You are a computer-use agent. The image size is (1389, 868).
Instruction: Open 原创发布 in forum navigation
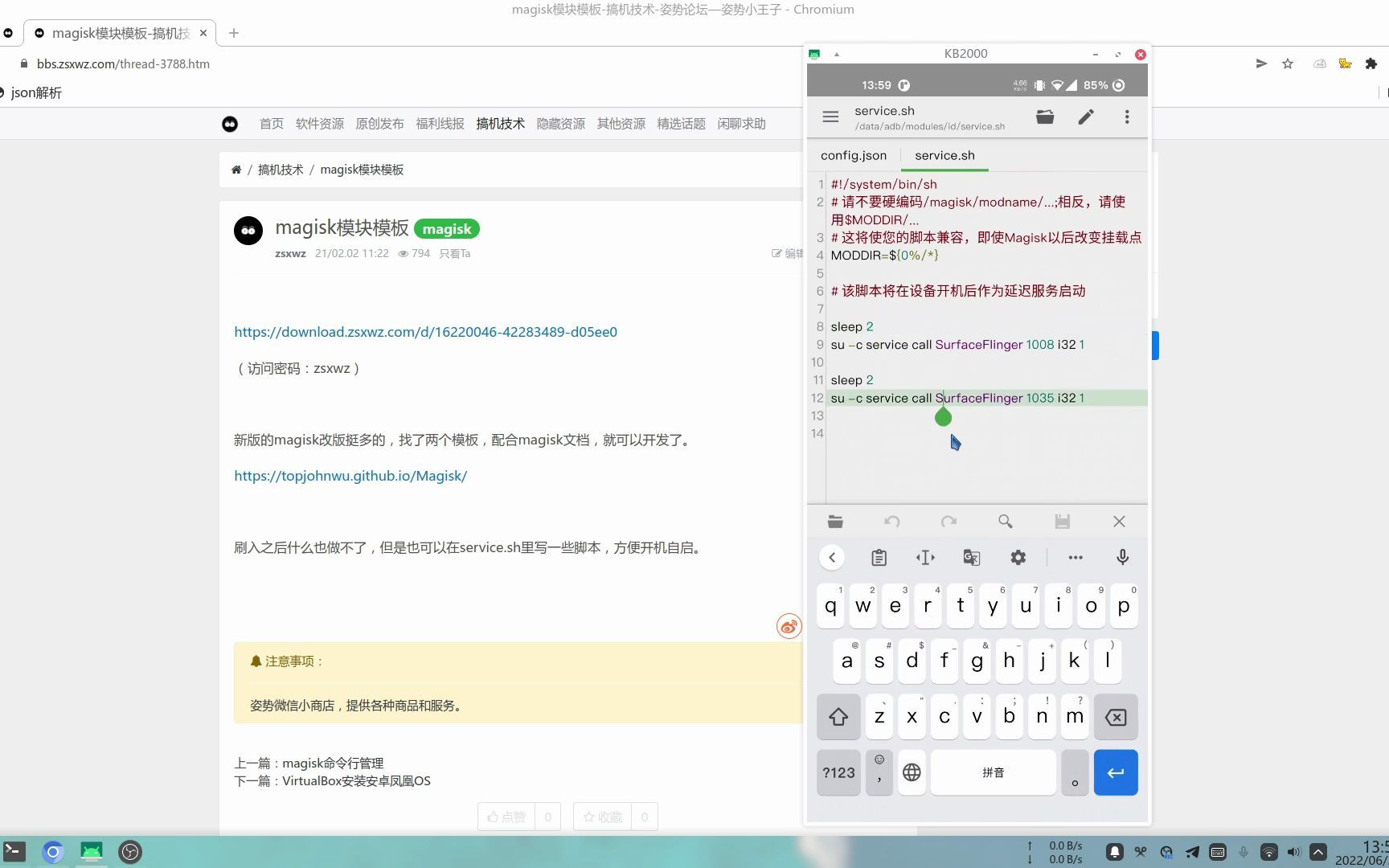tap(379, 124)
